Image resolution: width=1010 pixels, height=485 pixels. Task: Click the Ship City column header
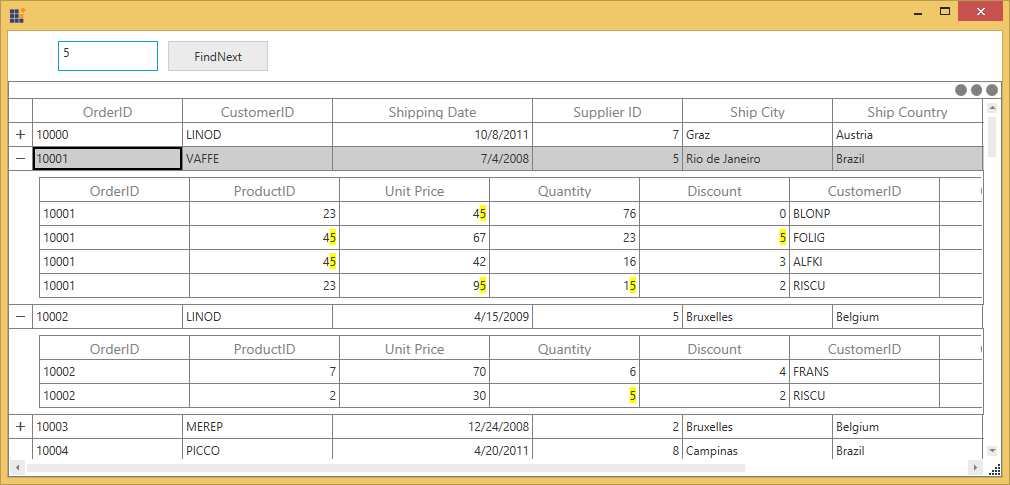point(758,111)
